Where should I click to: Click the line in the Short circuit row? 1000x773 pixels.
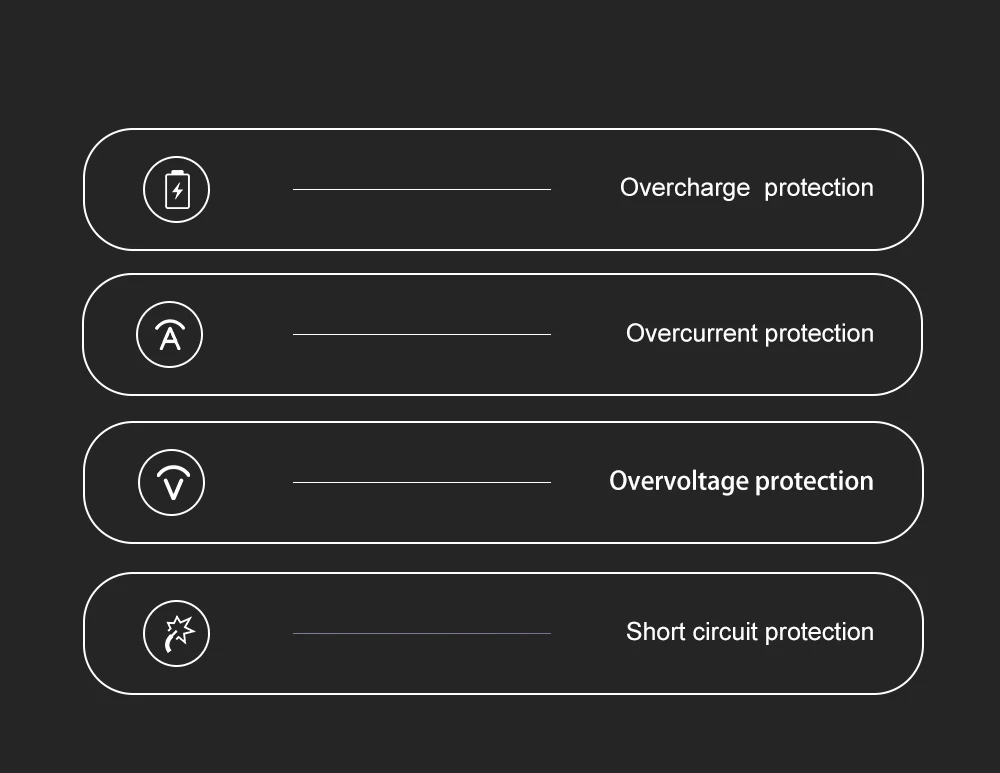click(x=422, y=633)
